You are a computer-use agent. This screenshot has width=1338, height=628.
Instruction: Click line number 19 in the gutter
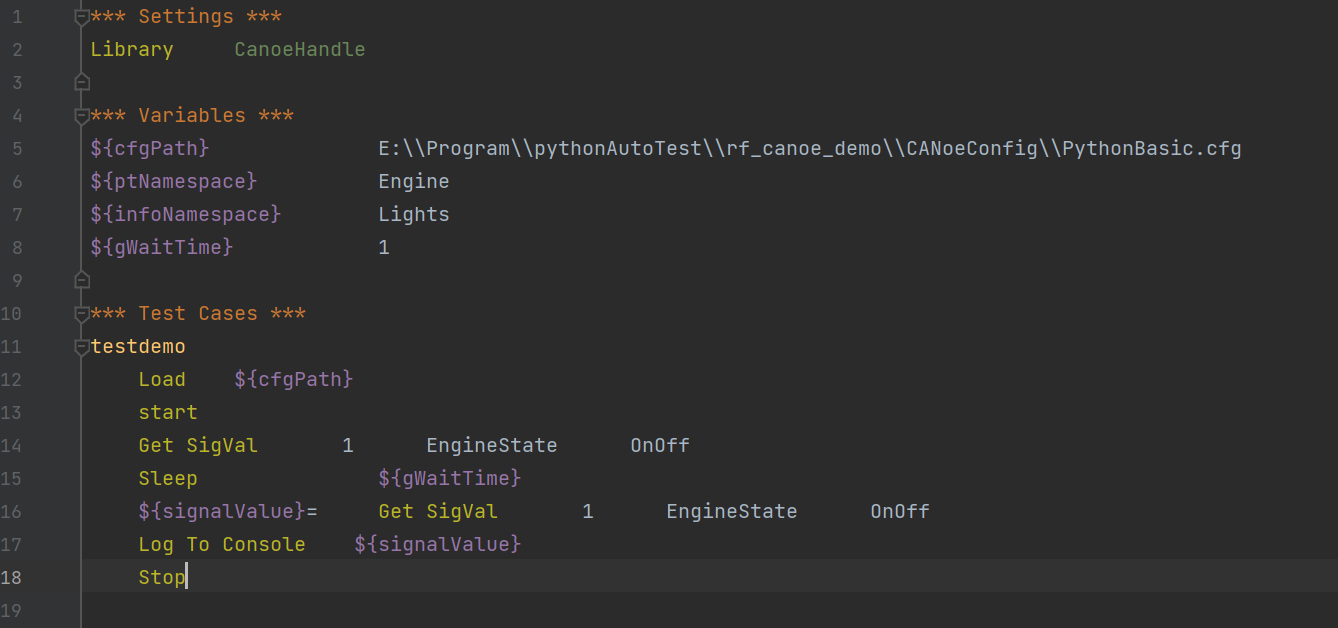[12, 610]
